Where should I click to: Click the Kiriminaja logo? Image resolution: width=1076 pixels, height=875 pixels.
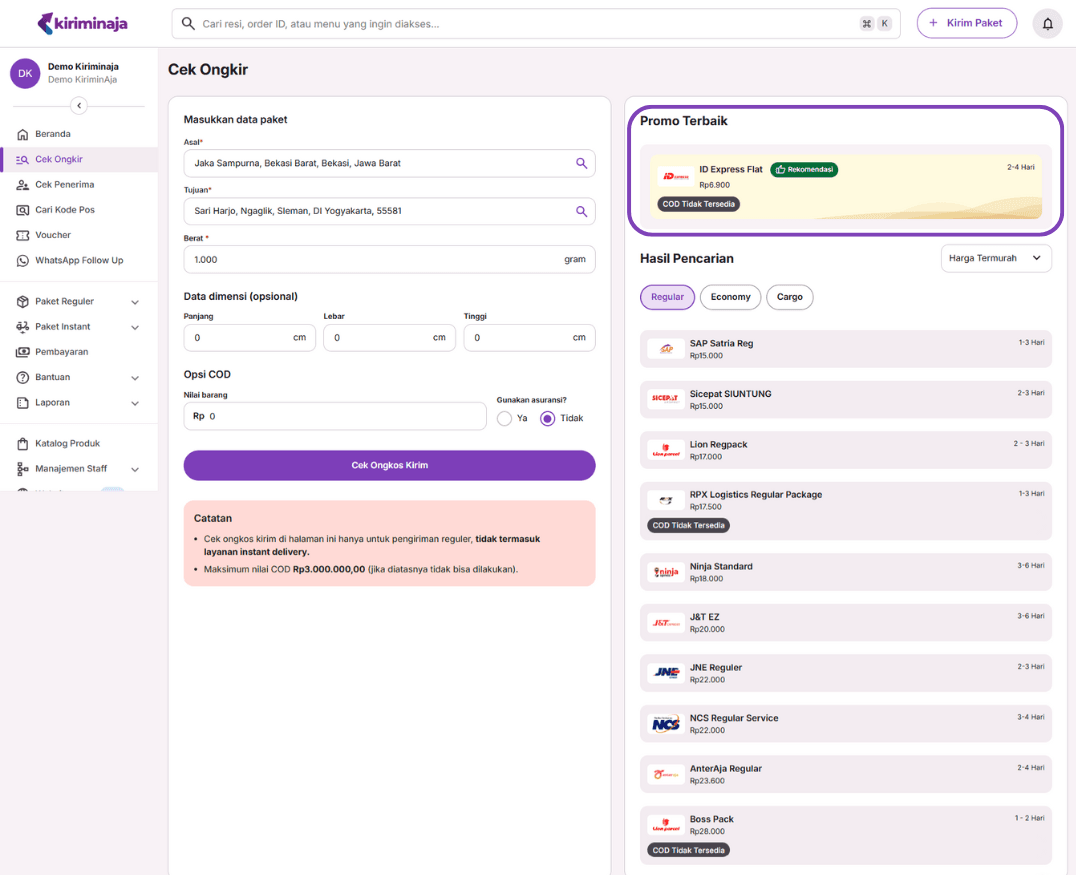coord(82,23)
